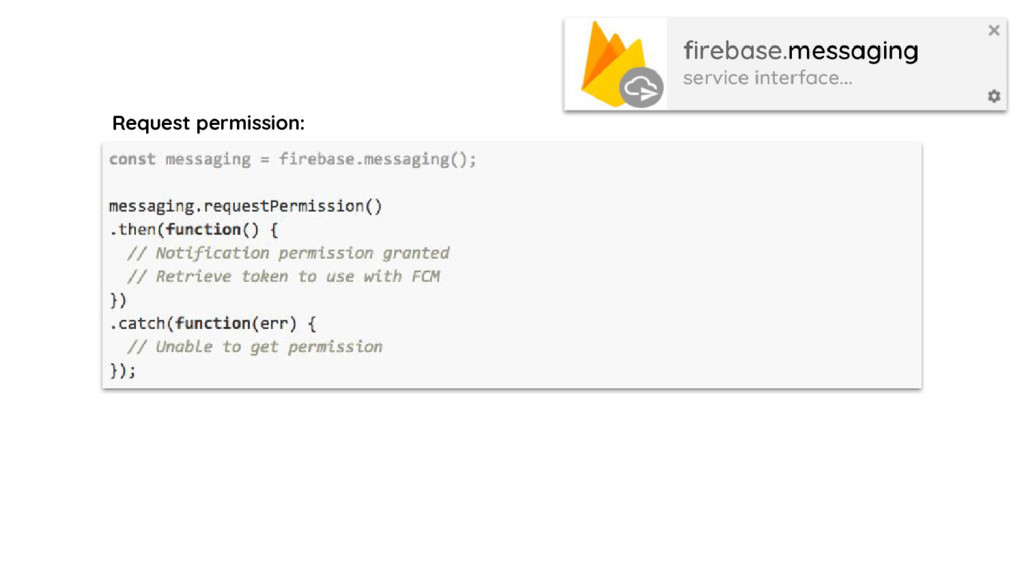Click the "Retrieve token to use with FCM" comment
This screenshot has height=576, width=1024.
coord(283,276)
